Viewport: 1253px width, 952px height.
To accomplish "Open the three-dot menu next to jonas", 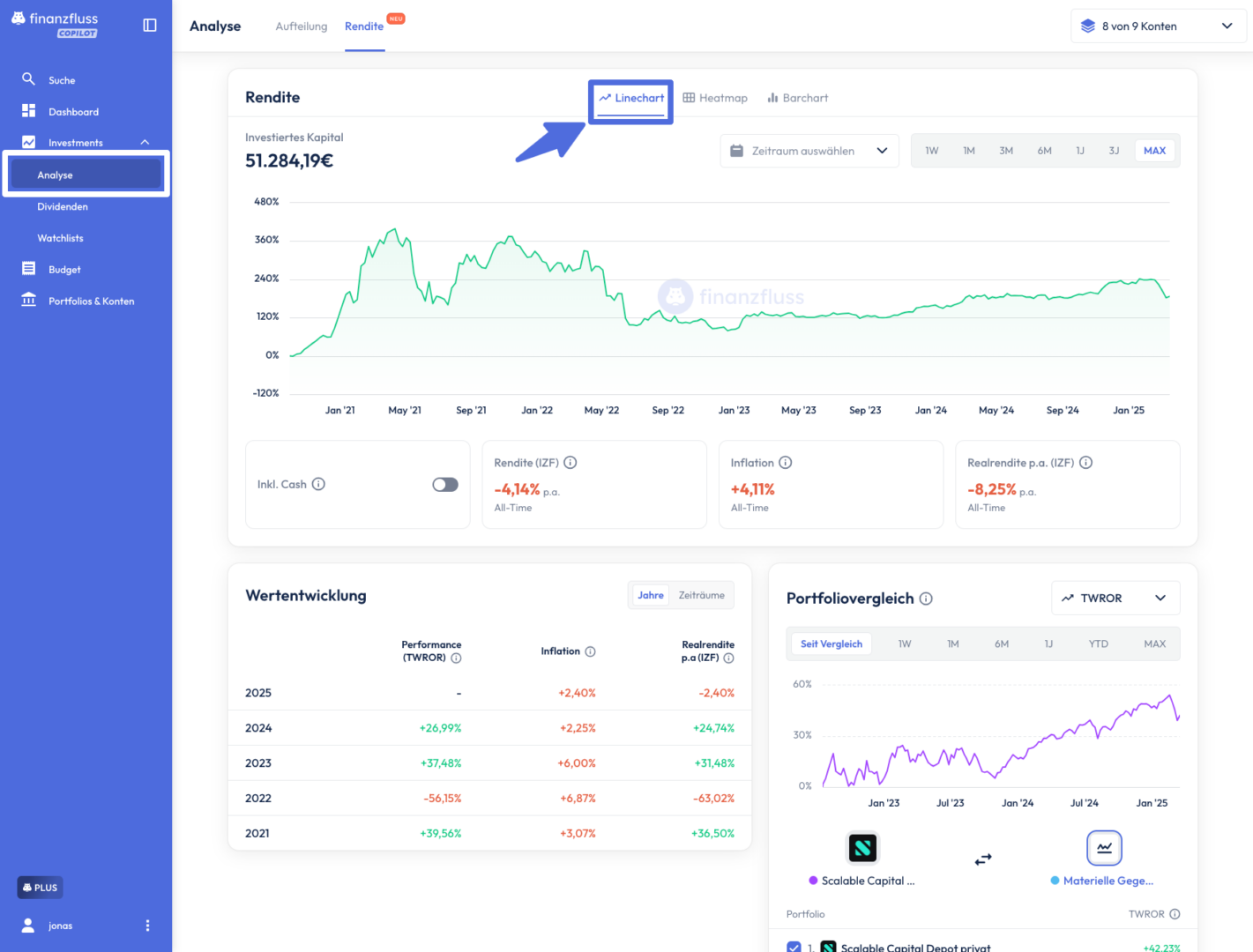I will click(147, 926).
